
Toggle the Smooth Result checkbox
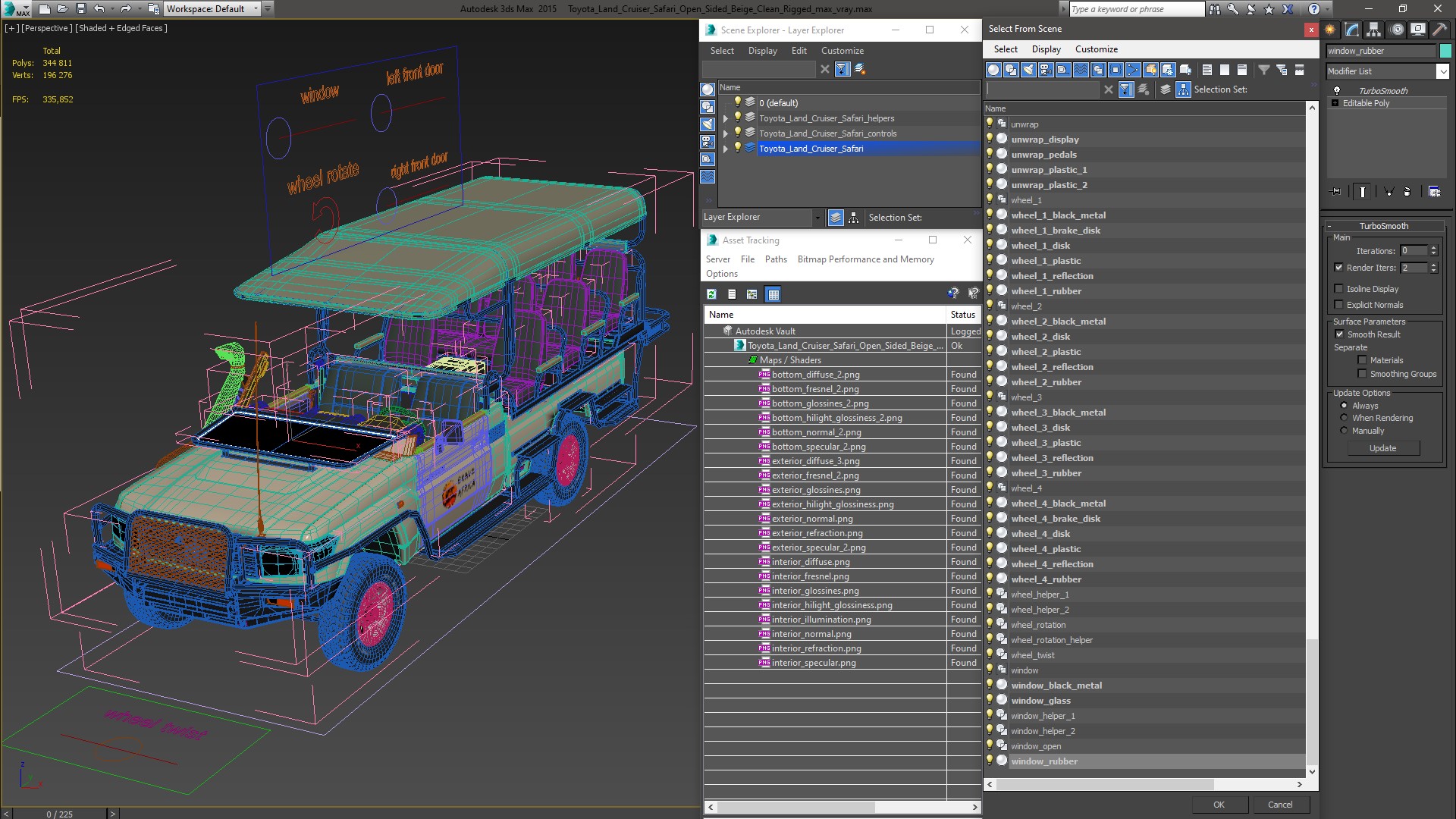(1338, 334)
